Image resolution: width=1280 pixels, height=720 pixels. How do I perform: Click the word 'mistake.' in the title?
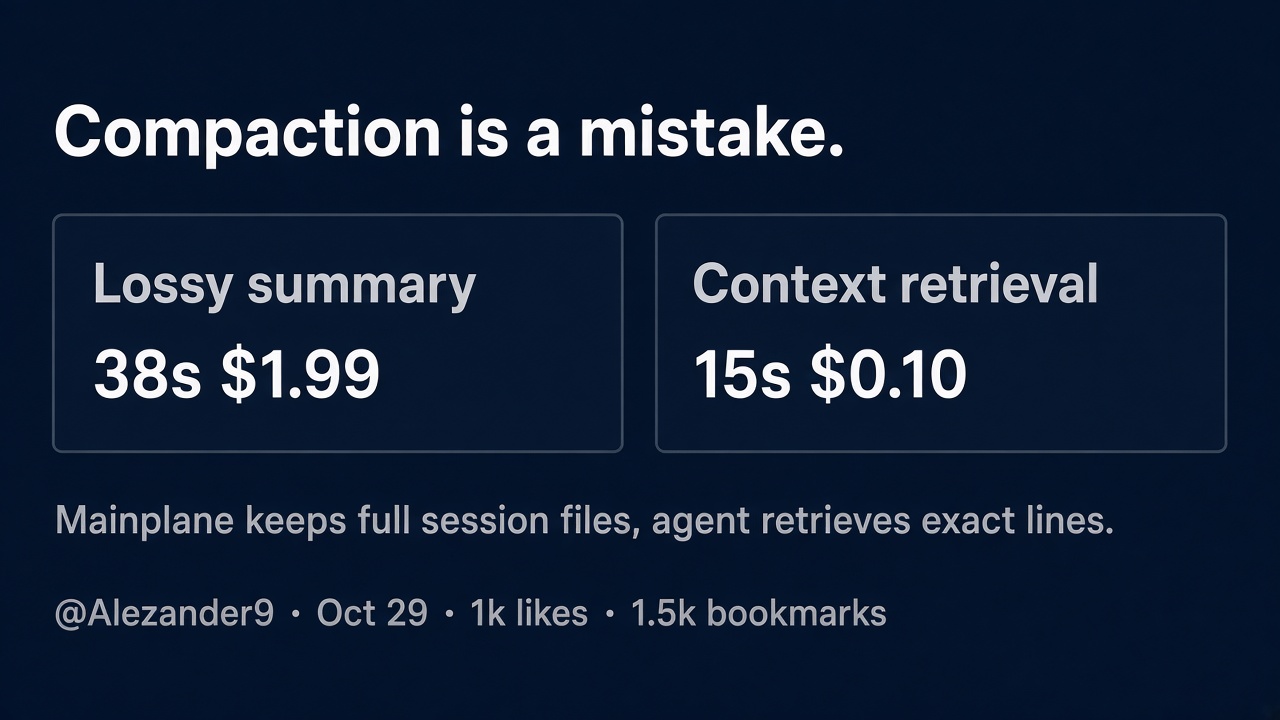(x=712, y=132)
